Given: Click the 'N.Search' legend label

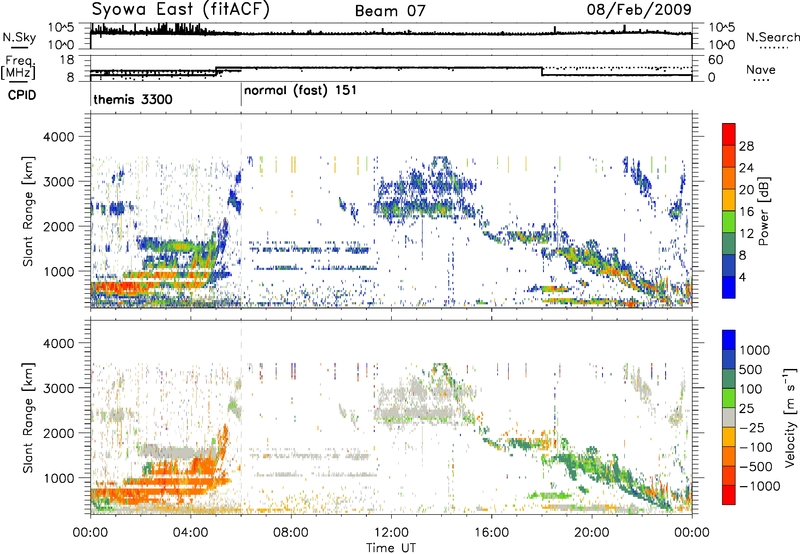Looking at the screenshot, I should [772, 37].
